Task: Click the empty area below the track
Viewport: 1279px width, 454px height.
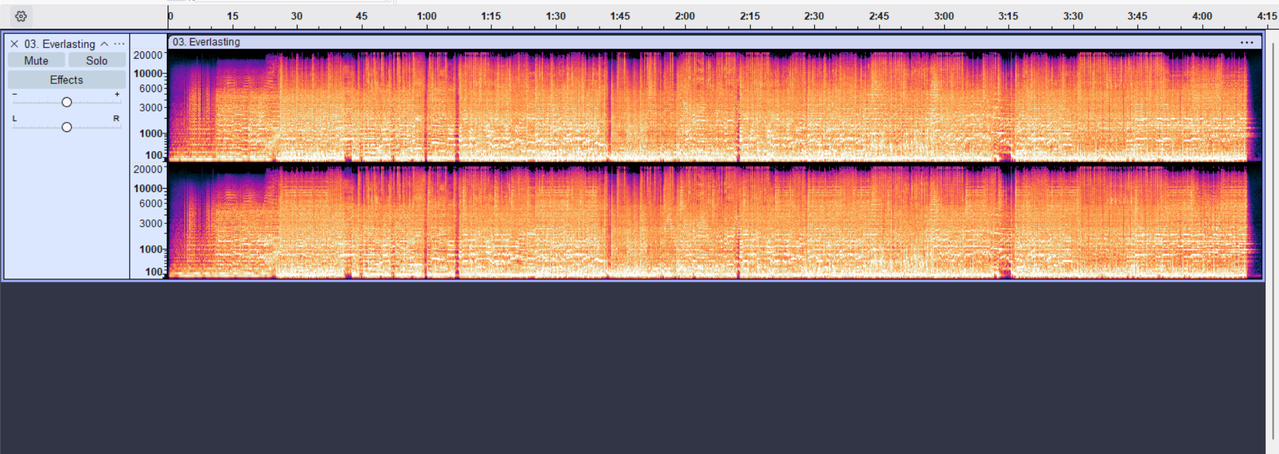Action: click(640, 367)
